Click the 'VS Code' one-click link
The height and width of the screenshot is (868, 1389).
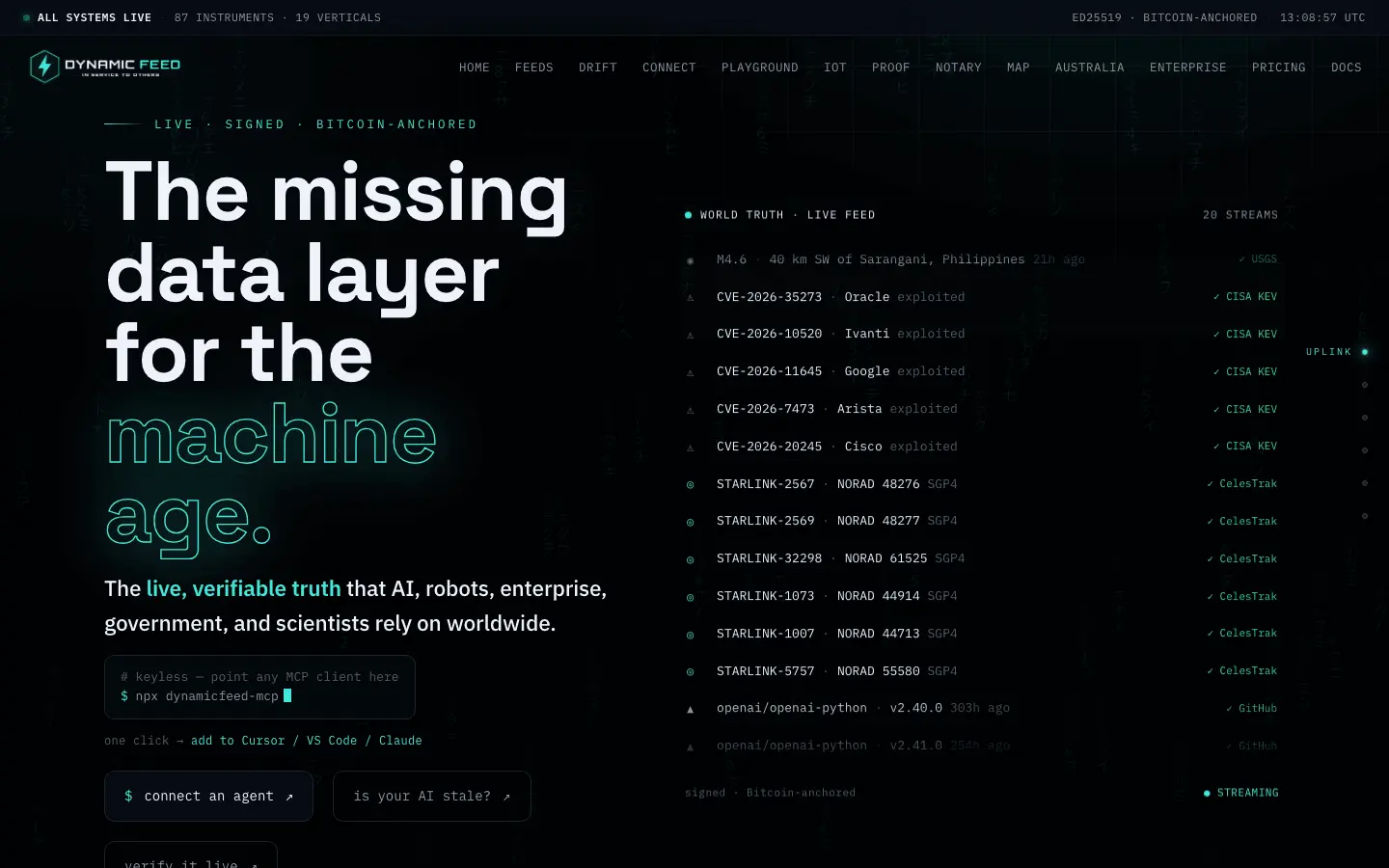tap(332, 741)
